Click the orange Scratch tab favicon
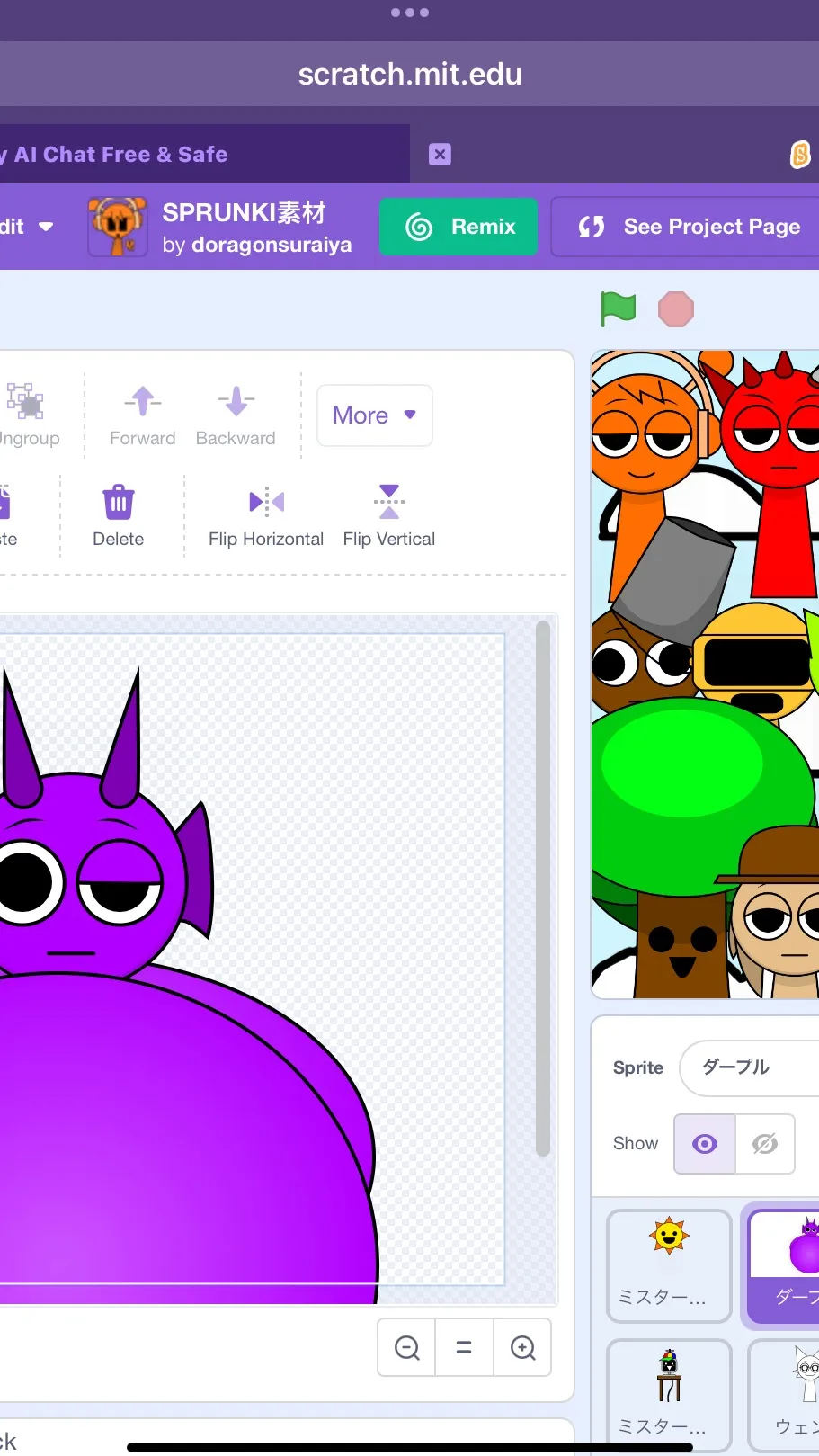Image resolution: width=819 pixels, height=1456 pixels. (x=800, y=155)
